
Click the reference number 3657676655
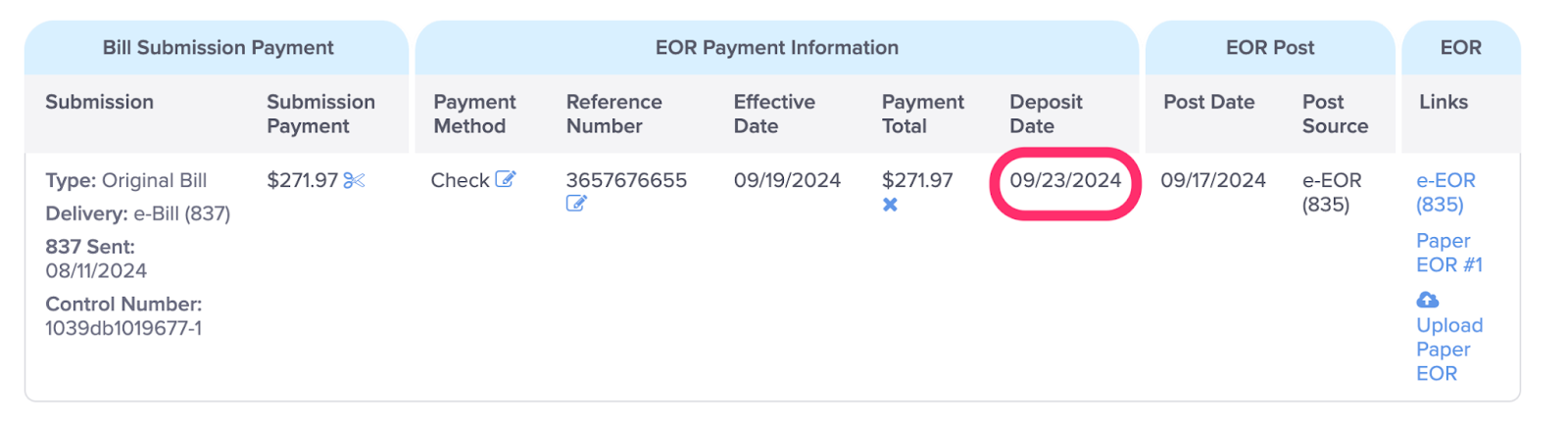626,180
